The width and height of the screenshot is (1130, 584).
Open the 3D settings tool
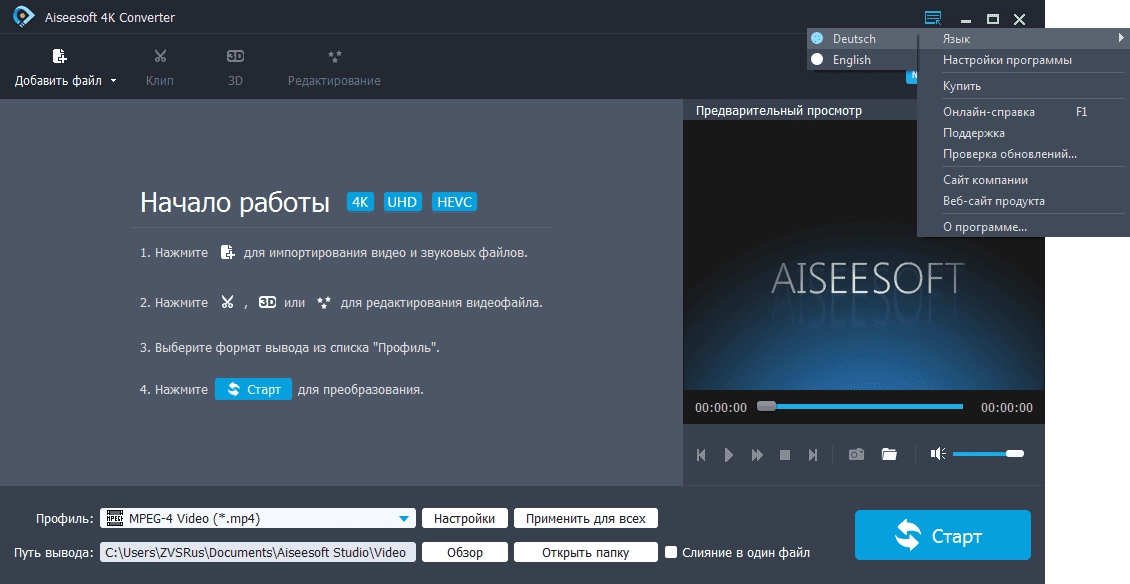(235, 56)
